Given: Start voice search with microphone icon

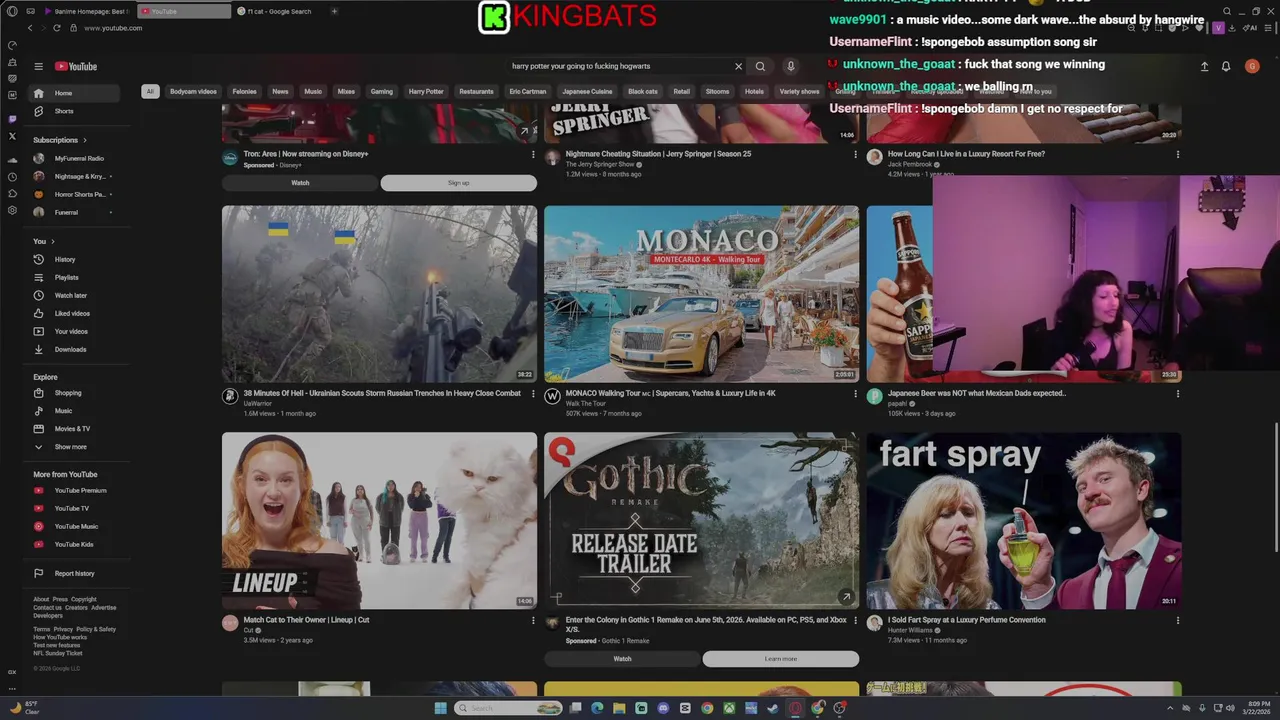Looking at the screenshot, I should (790, 66).
